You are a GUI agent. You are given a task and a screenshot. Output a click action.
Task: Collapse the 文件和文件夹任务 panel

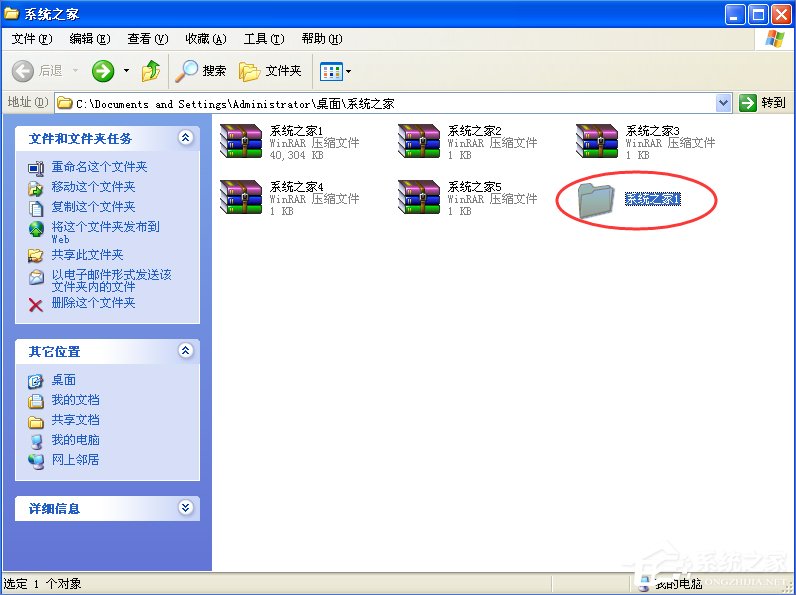click(x=185, y=138)
